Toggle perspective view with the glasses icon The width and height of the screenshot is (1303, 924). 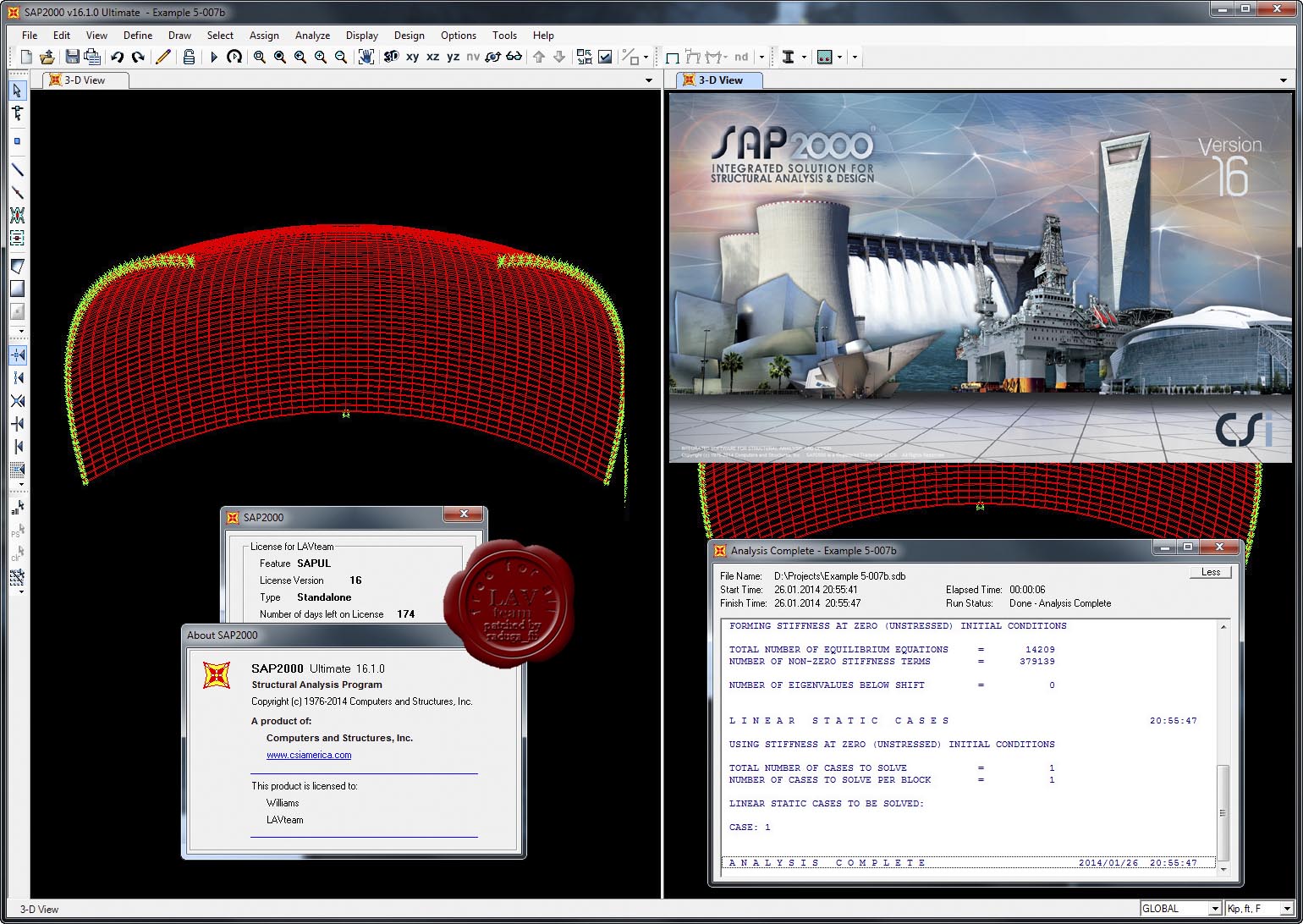[x=514, y=57]
